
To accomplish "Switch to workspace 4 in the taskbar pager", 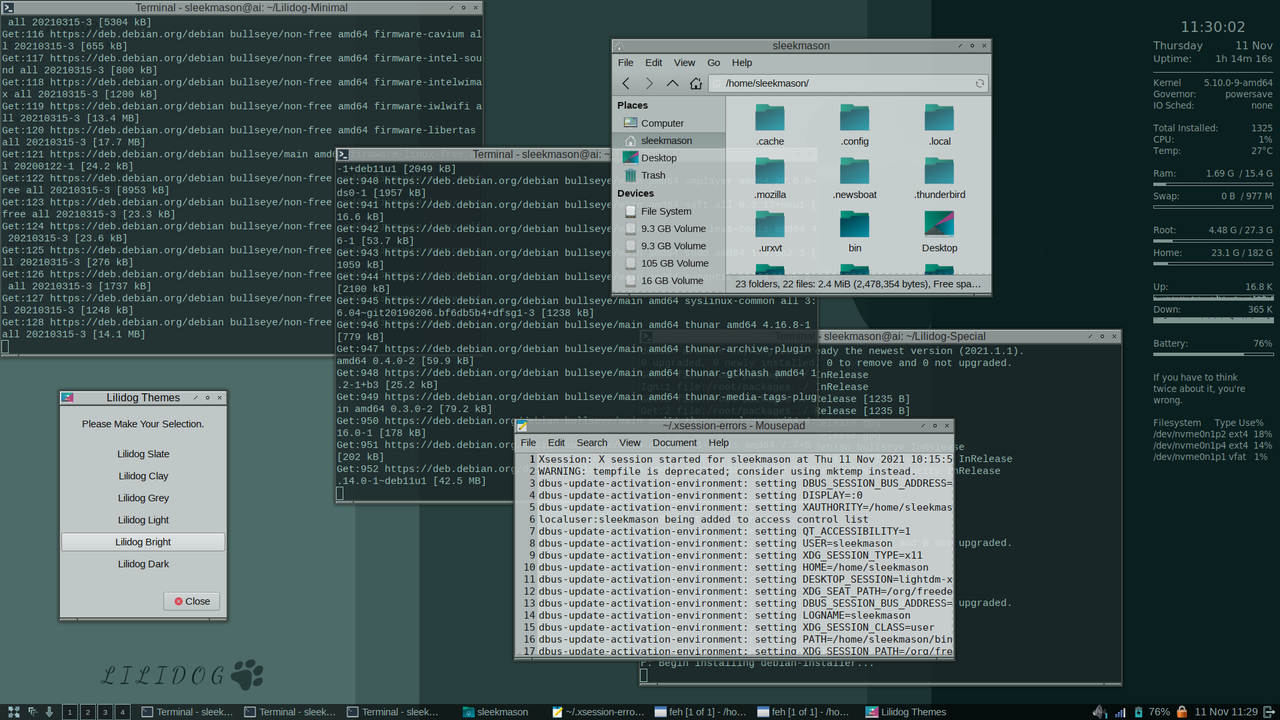I will click(121, 712).
